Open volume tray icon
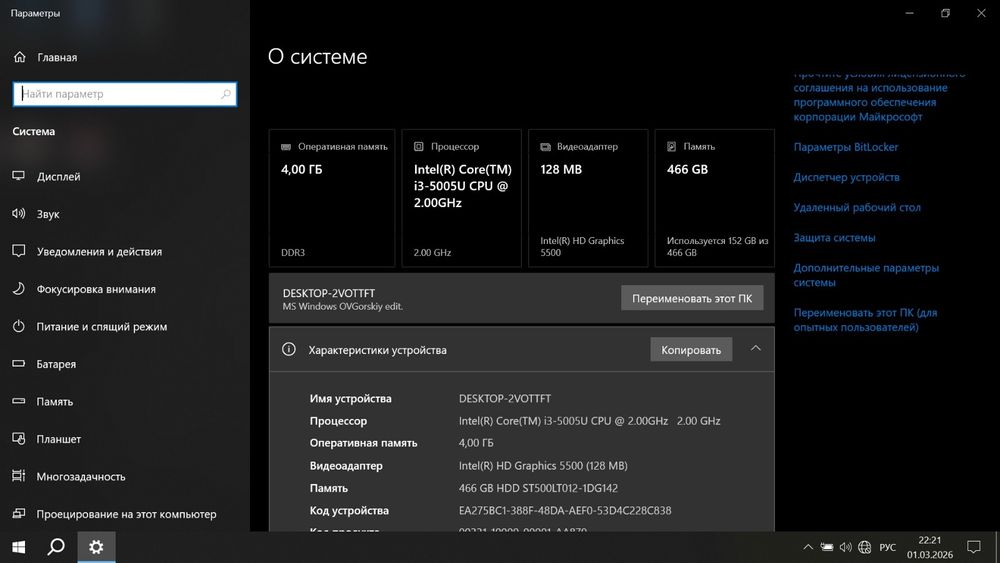This screenshot has width=1000, height=563. pos(846,547)
